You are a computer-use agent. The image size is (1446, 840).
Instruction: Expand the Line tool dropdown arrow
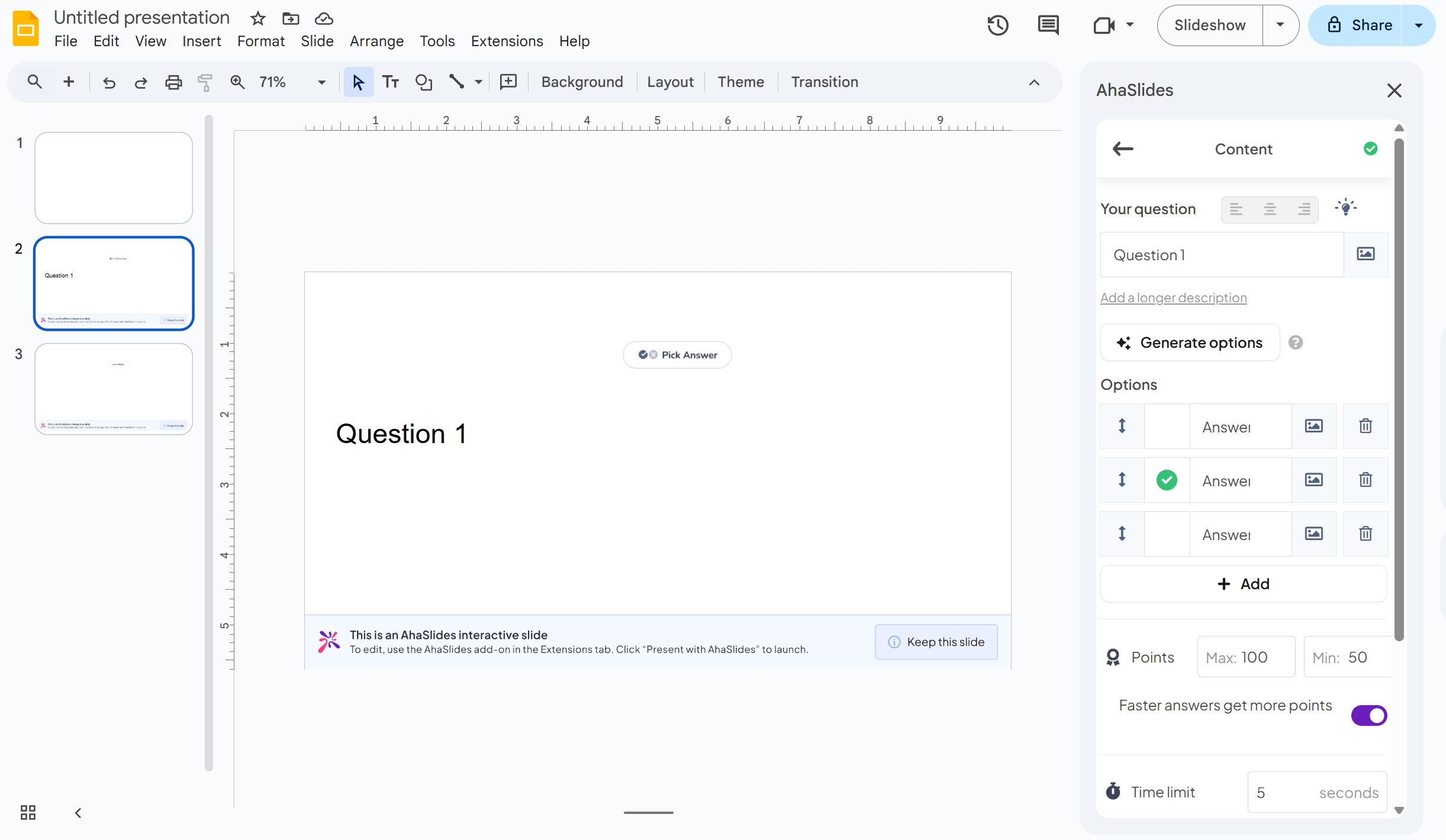tap(478, 82)
